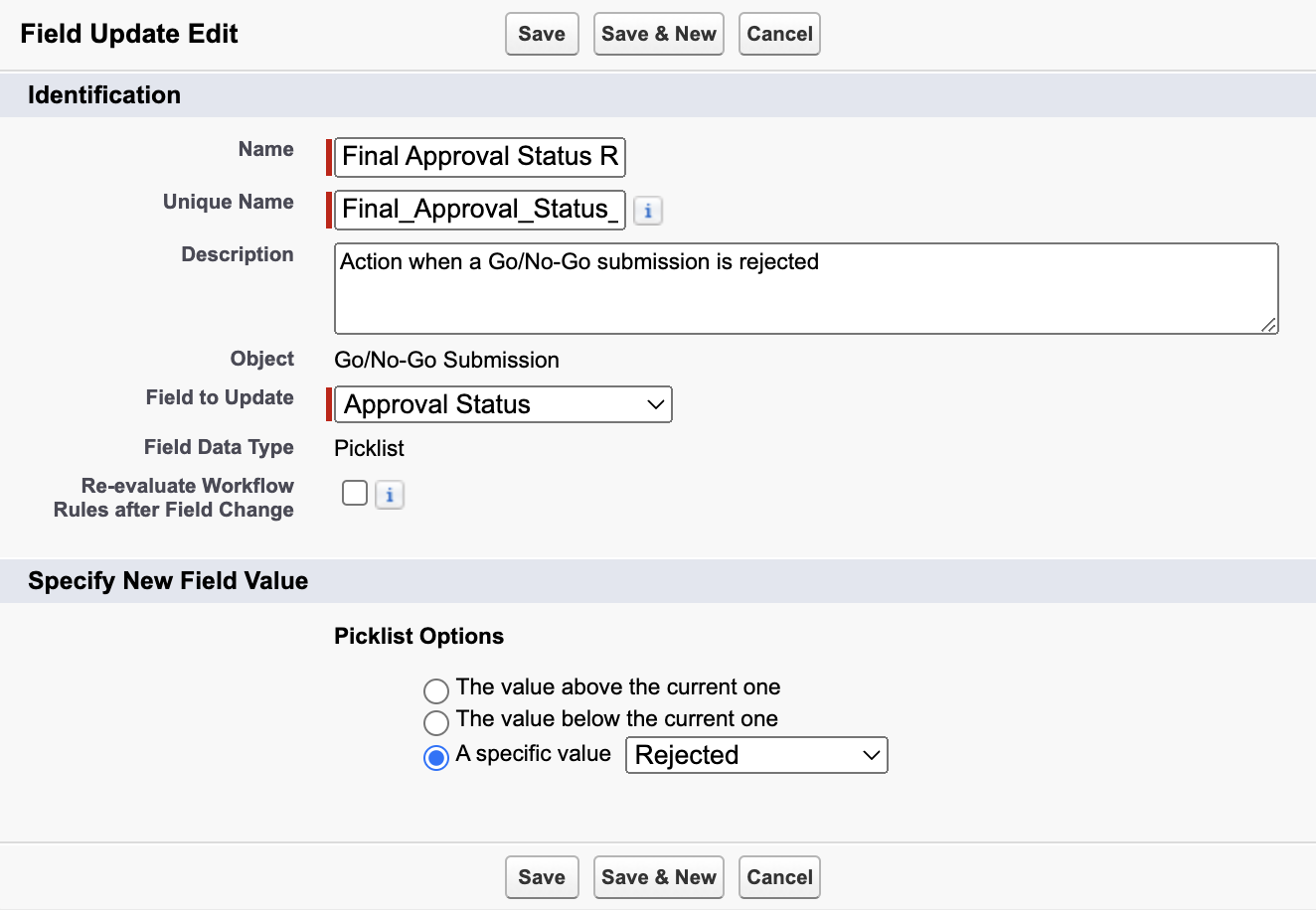1316x910 pixels.
Task: Choose the 'A specific value' option
Action: [x=435, y=756]
